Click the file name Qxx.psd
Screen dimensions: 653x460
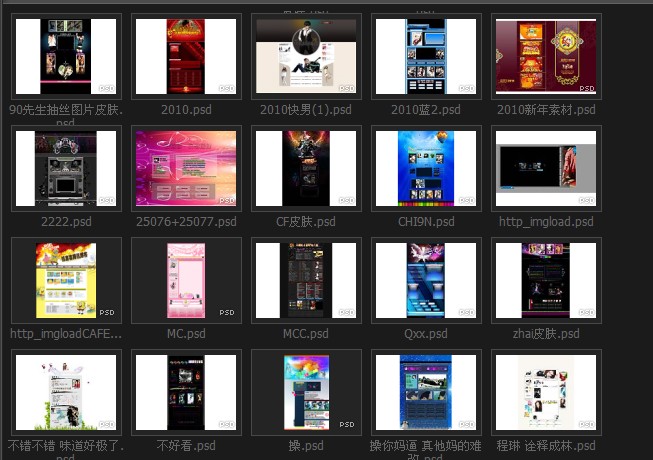pyautogui.click(x=426, y=334)
